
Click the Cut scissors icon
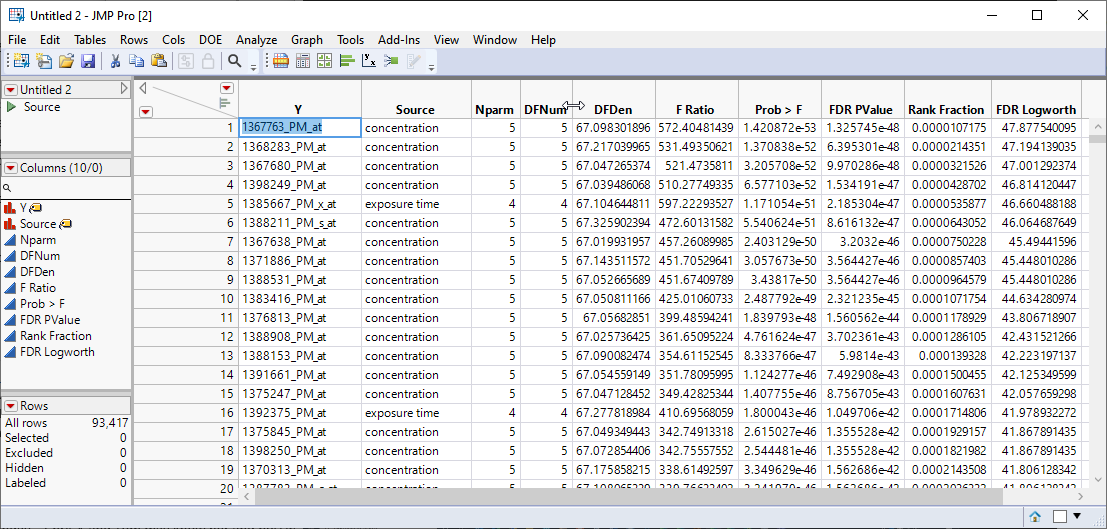(x=116, y=61)
